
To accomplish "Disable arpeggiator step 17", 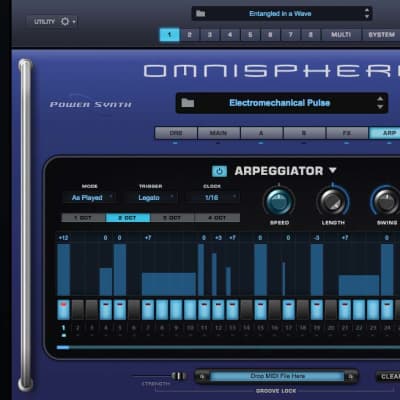I will click(289, 310).
